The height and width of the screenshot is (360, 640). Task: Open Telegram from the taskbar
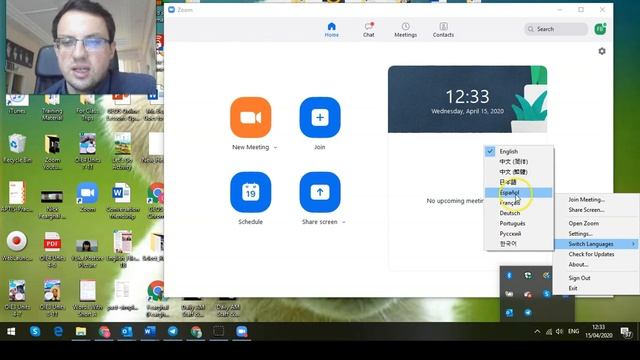[173, 331]
